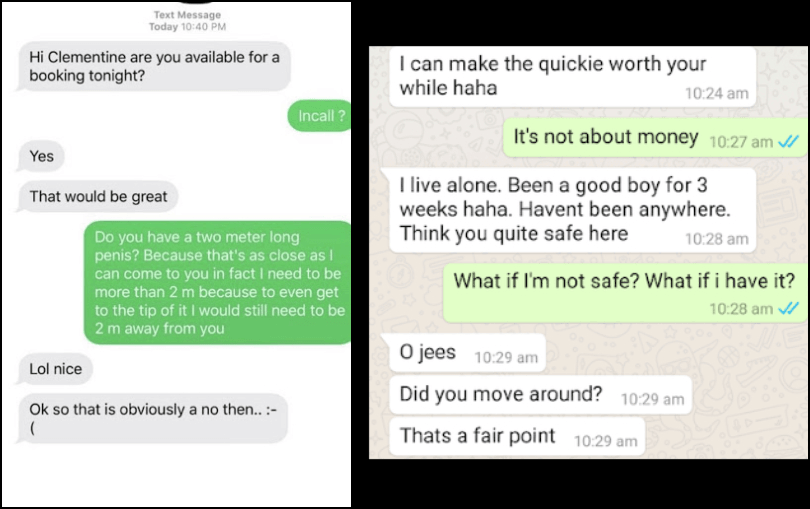
Task: Click the blue read-receipt ticks beside "It's not about money"
Action: (788, 141)
